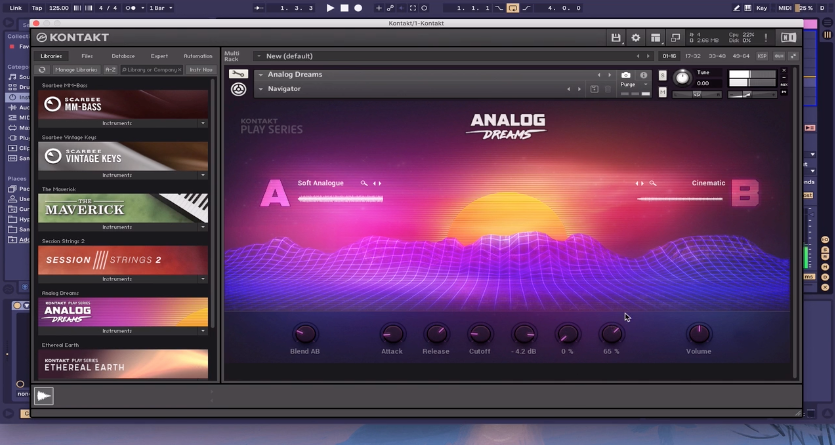835x445 pixels.
Task: Toggle minimized rack view icon
Action: [675, 38]
